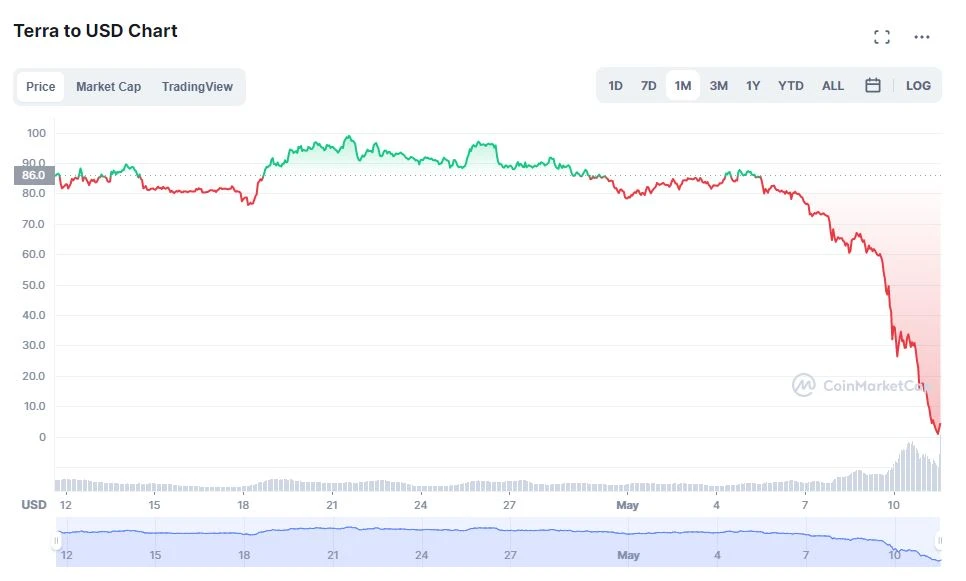Switch to the Price tab
The image size is (966, 581).
point(41,87)
